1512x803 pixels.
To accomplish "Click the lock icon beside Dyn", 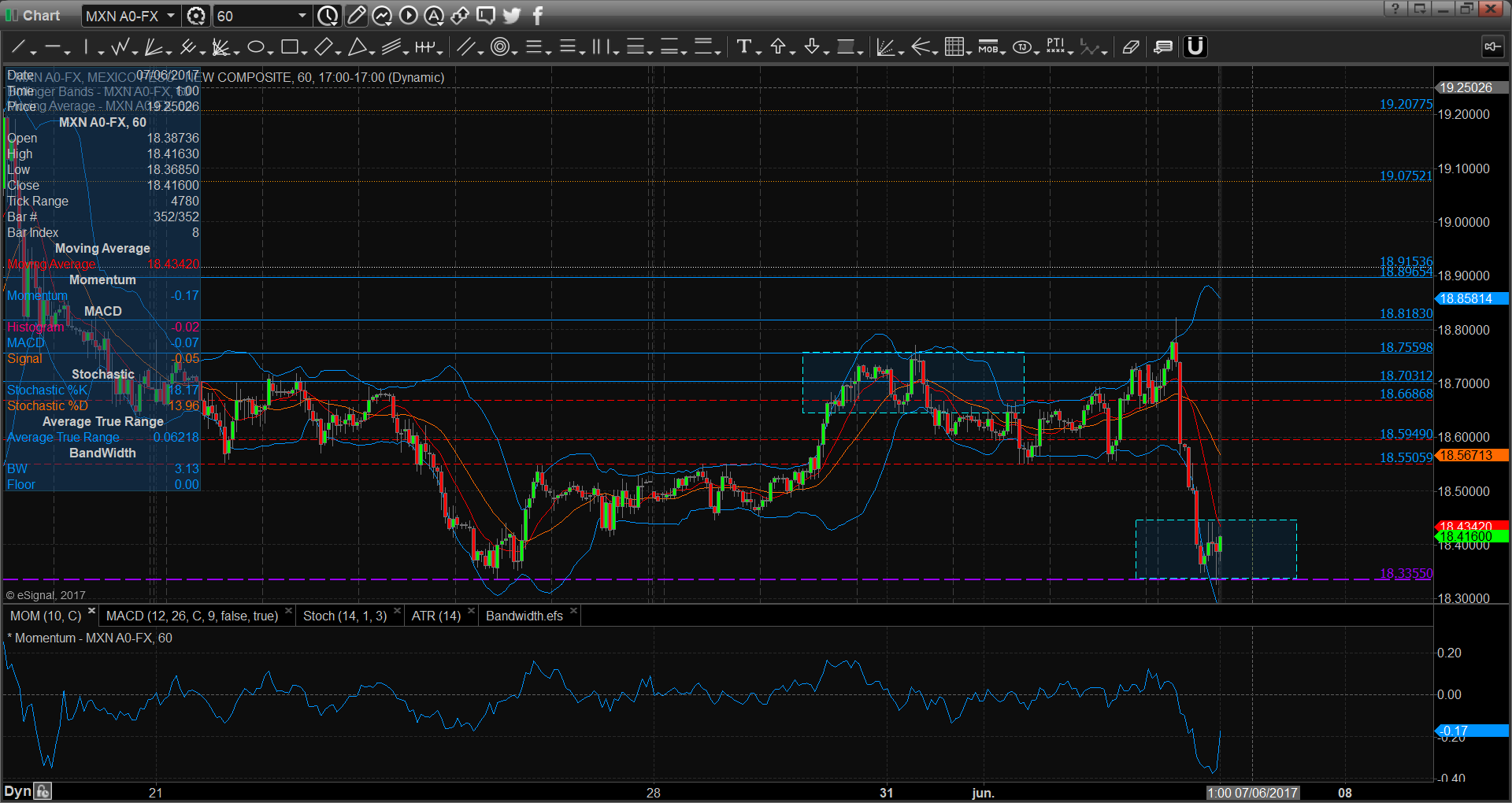I will pyautogui.click(x=43, y=792).
